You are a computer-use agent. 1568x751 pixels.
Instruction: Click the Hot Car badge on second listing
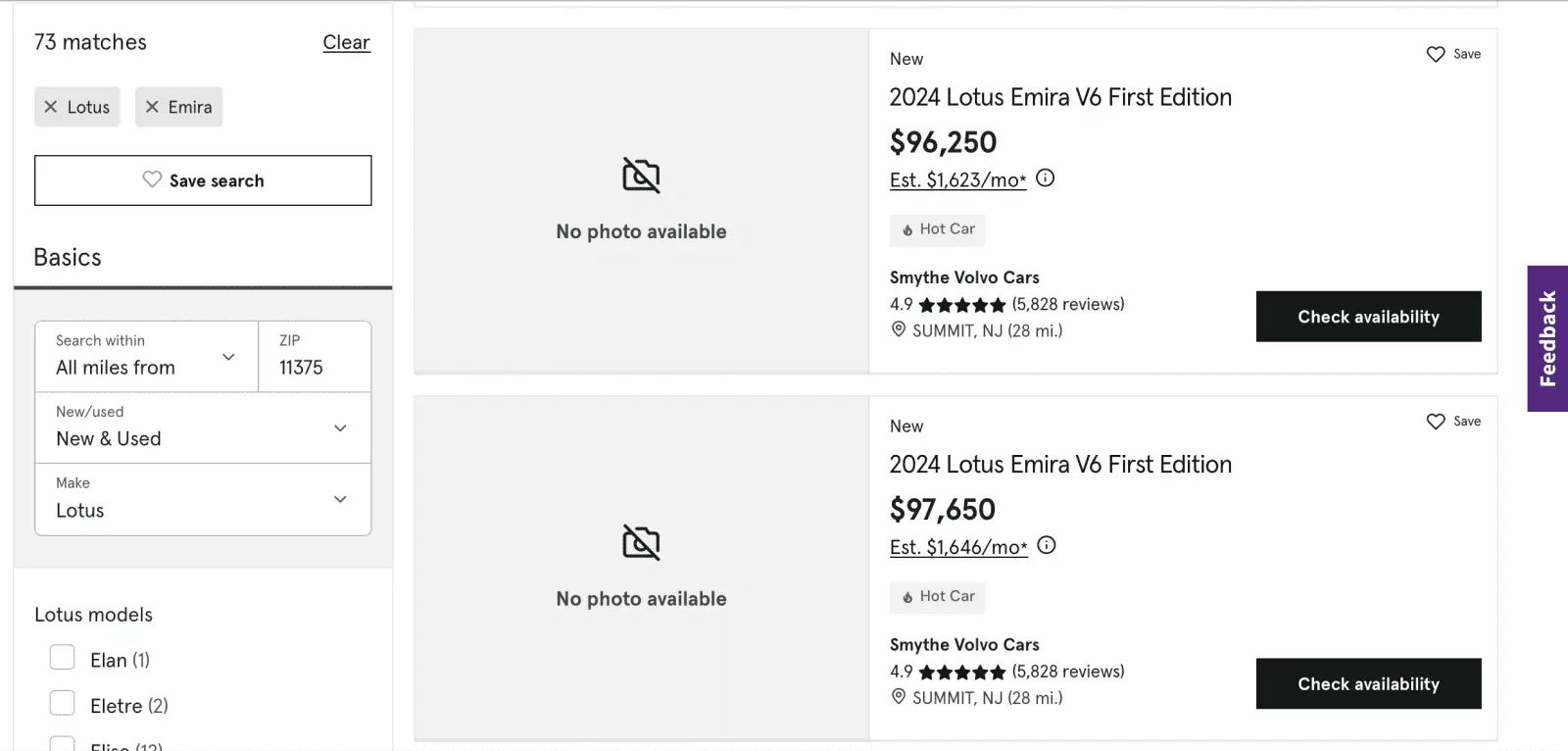tap(937, 597)
